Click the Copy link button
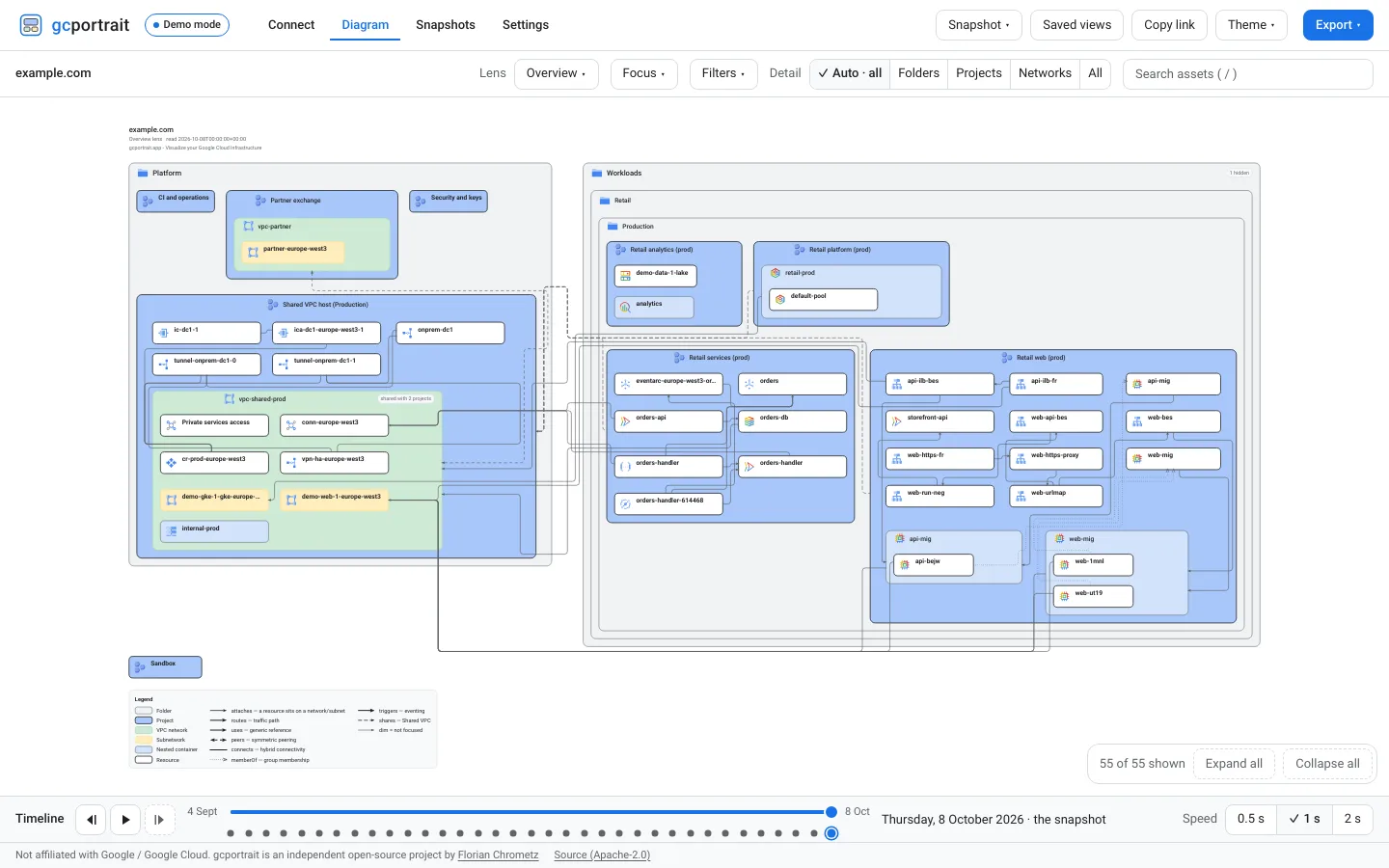This screenshot has width=1389, height=868. 1169,25
